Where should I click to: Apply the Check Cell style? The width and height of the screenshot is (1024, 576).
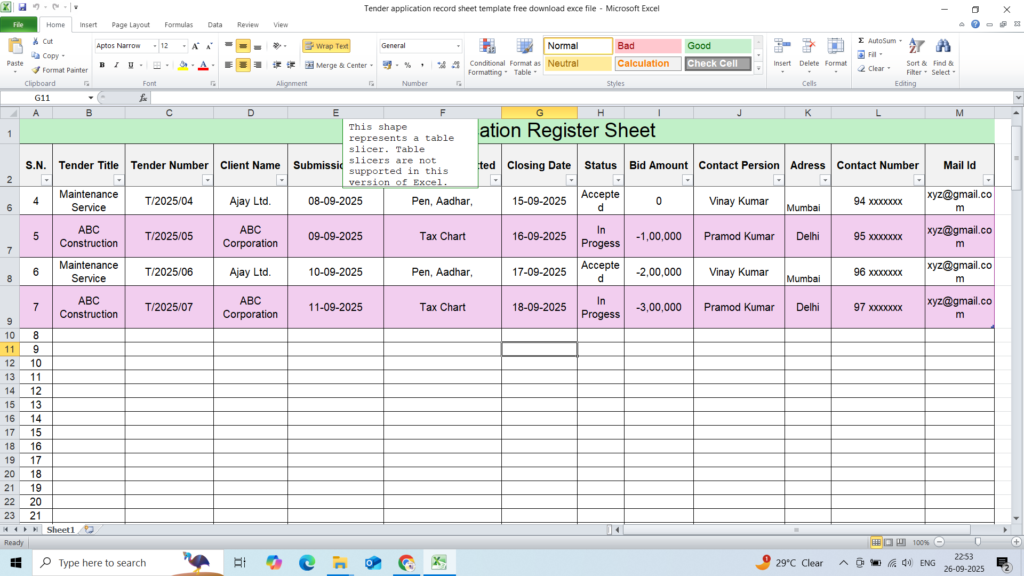coord(717,64)
